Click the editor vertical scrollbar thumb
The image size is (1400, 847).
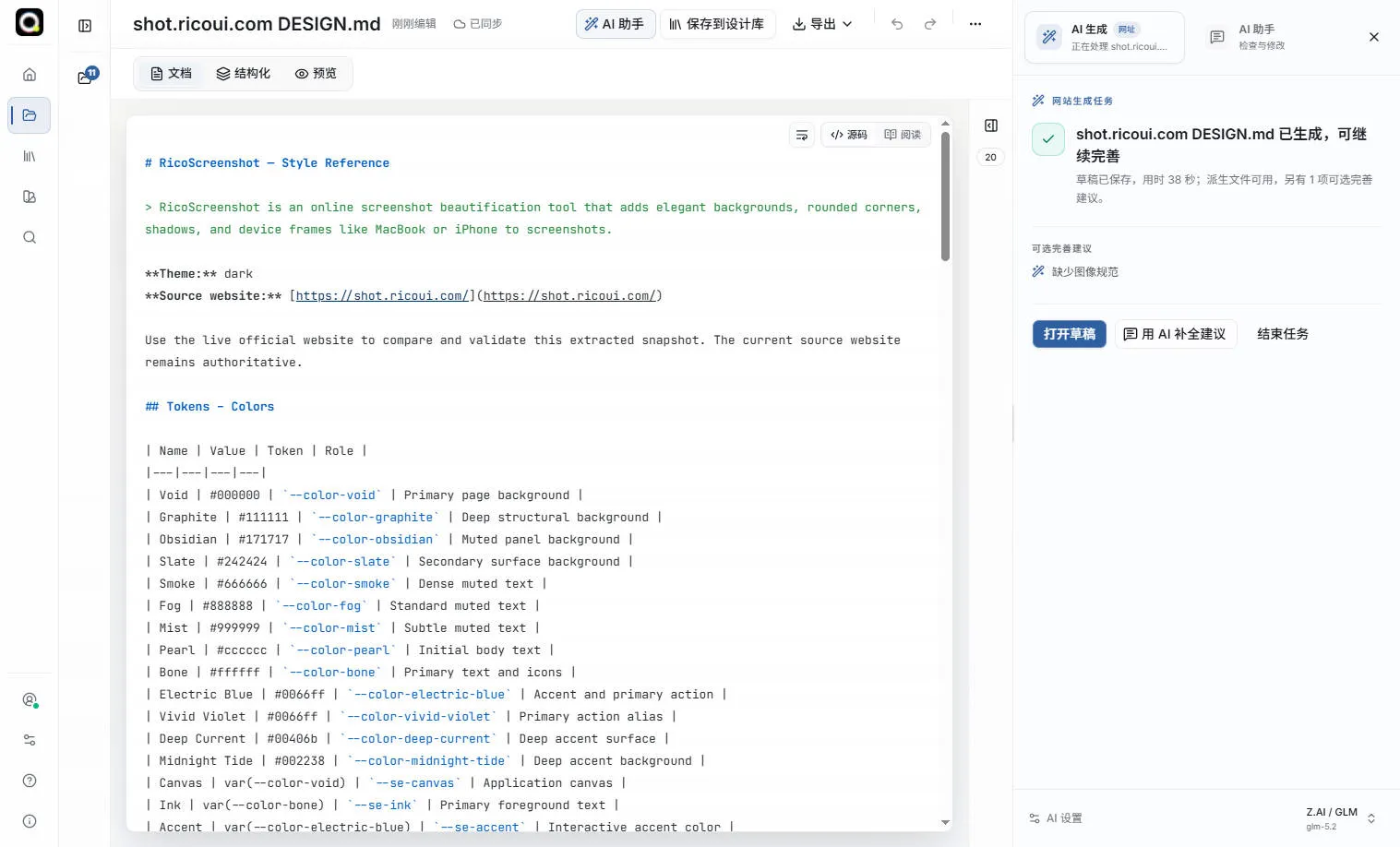[x=945, y=196]
